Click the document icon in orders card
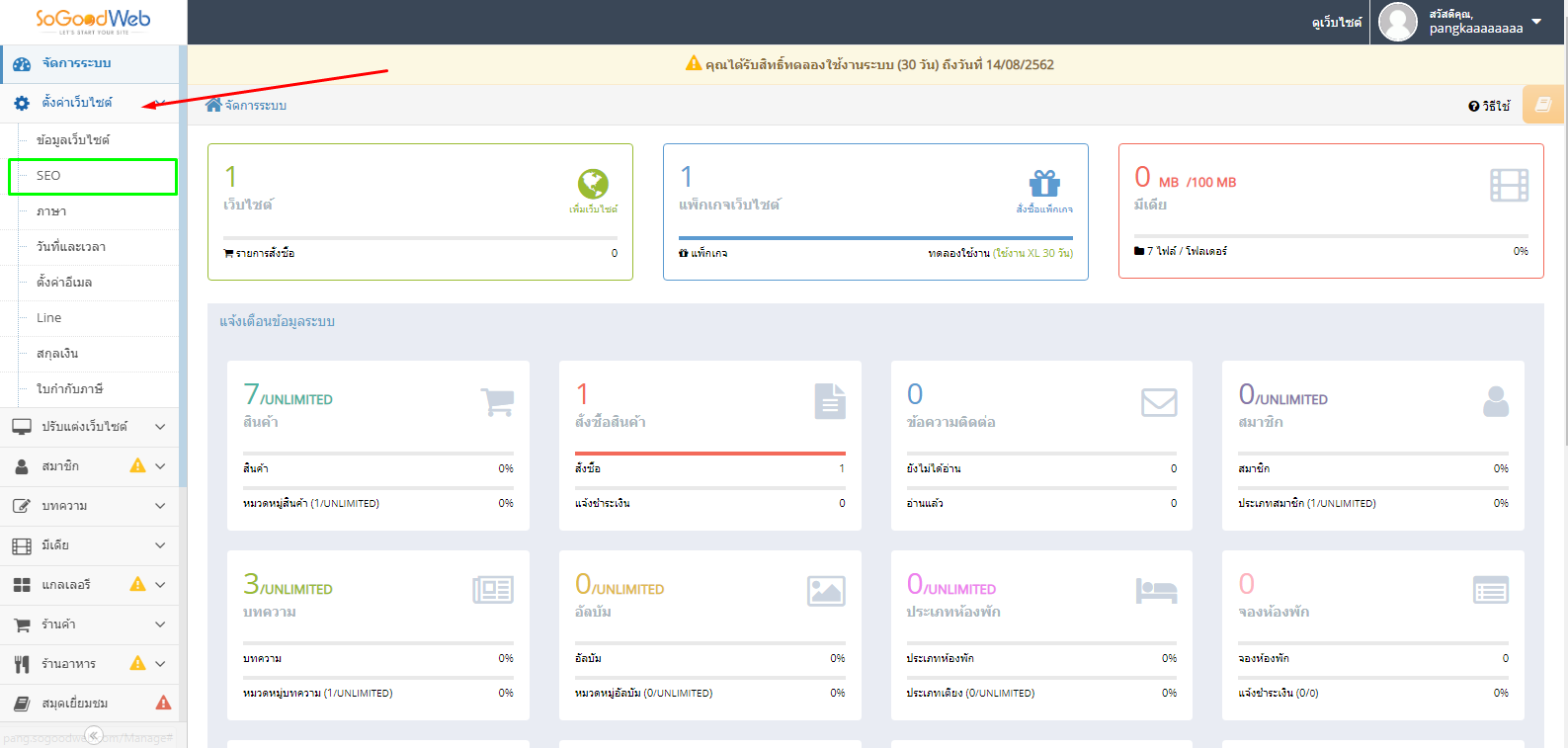 pyautogui.click(x=830, y=401)
